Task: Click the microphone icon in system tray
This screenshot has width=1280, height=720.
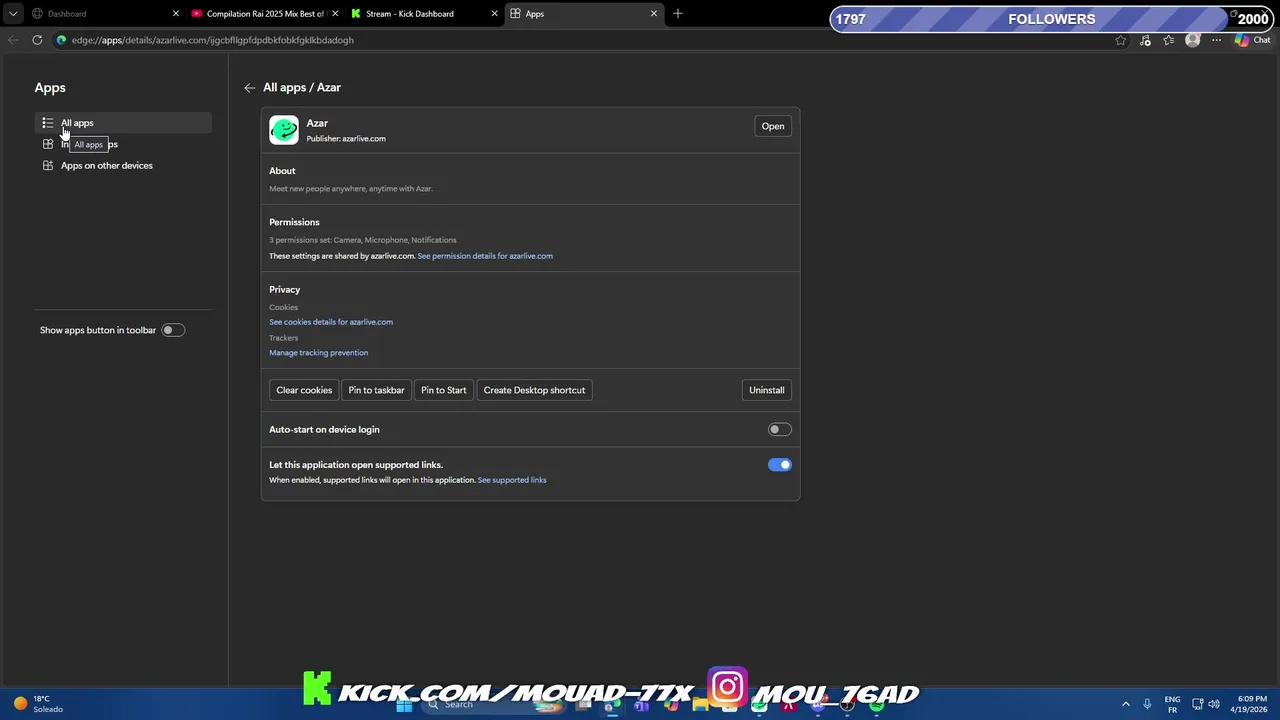Action: click(x=1147, y=704)
